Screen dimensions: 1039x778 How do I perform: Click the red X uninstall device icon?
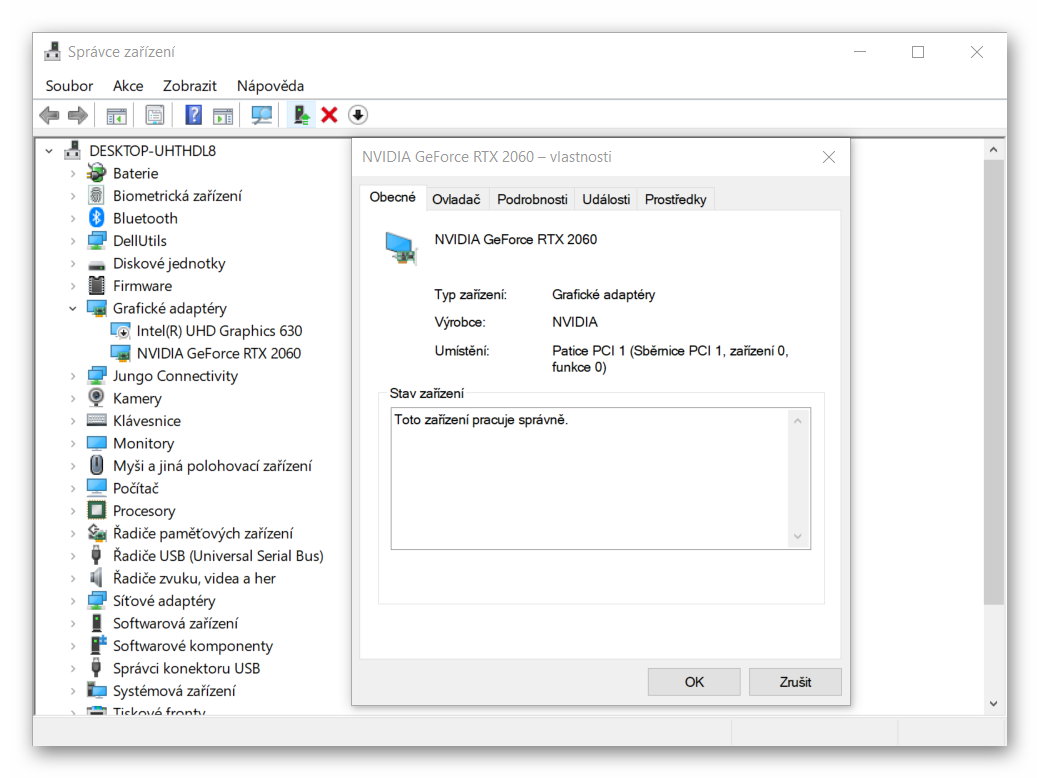[x=329, y=115]
